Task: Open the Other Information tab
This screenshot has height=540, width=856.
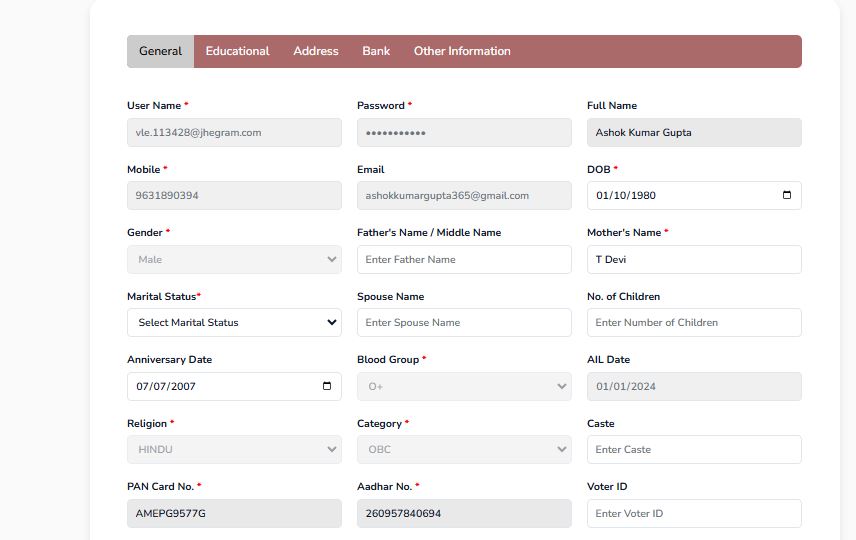Action: (462, 51)
